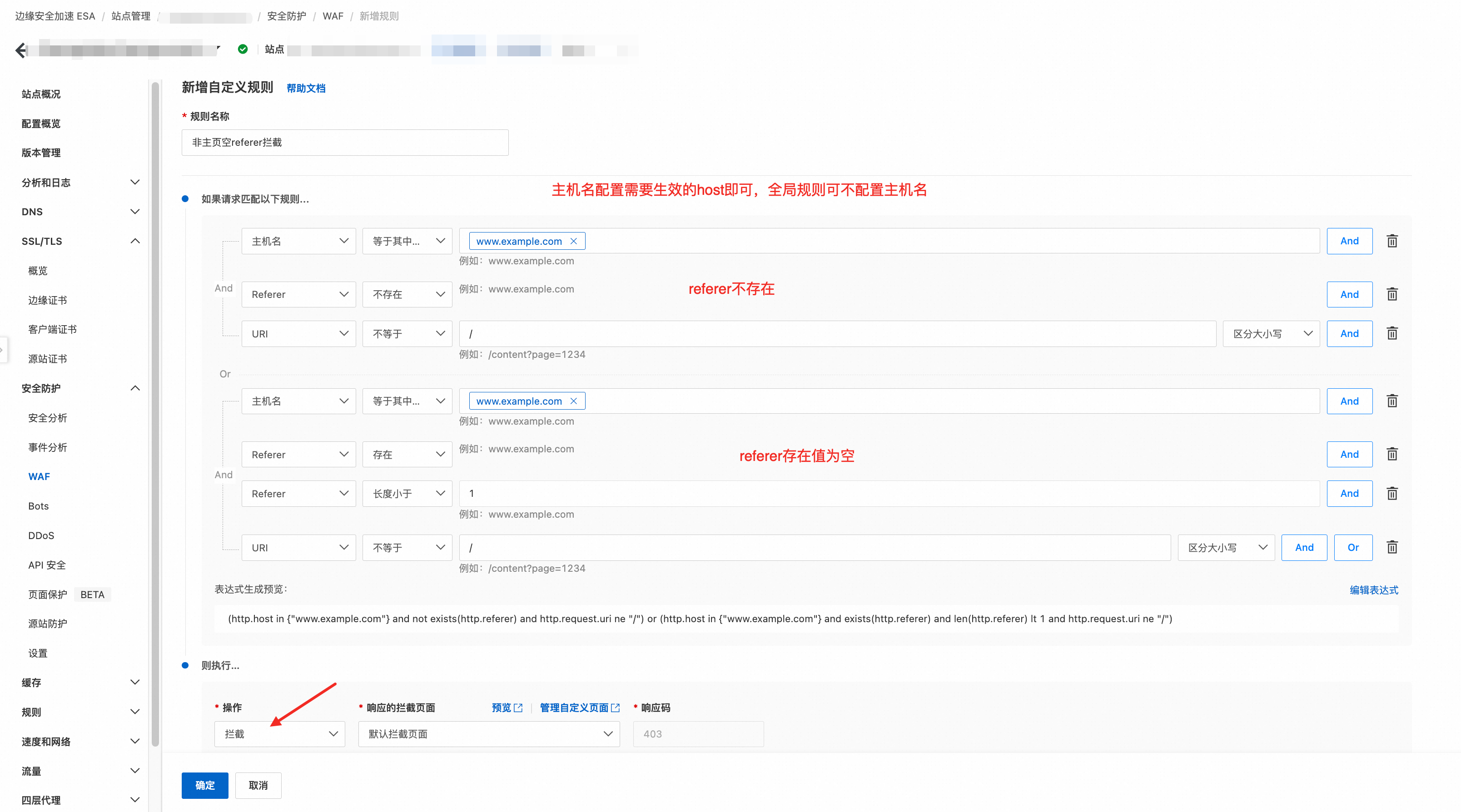
Task: Open first URI row 区分大小写 dropdown
Action: point(1271,333)
